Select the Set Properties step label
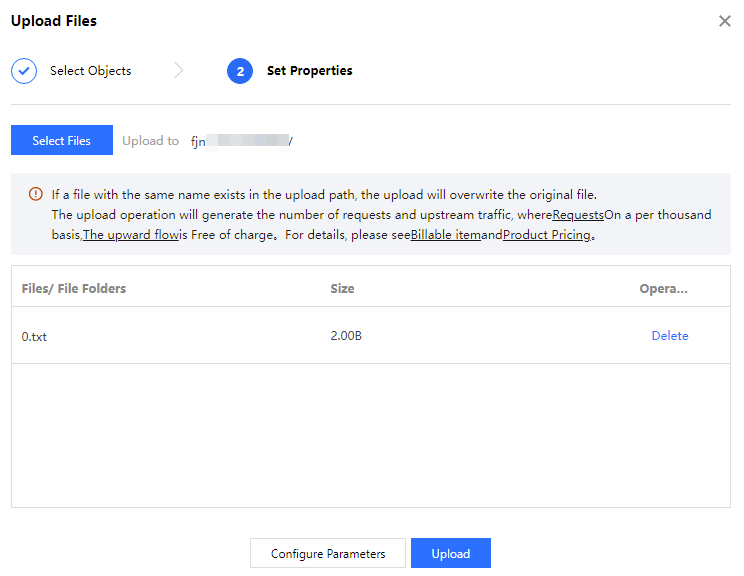 click(x=309, y=71)
